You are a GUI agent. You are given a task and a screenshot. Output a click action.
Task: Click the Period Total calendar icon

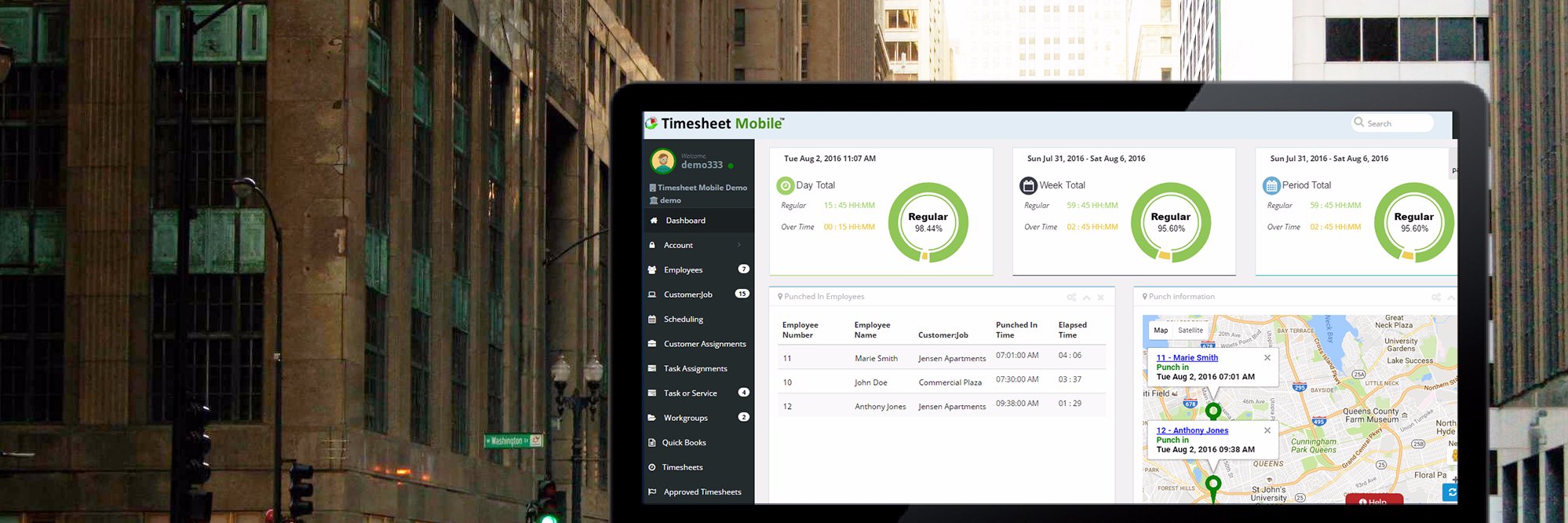click(x=1271, y=186)
